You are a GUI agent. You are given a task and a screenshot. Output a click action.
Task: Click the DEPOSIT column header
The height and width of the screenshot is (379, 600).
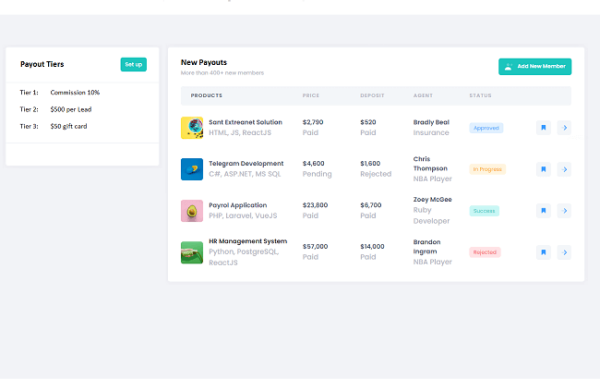[372, 96]
